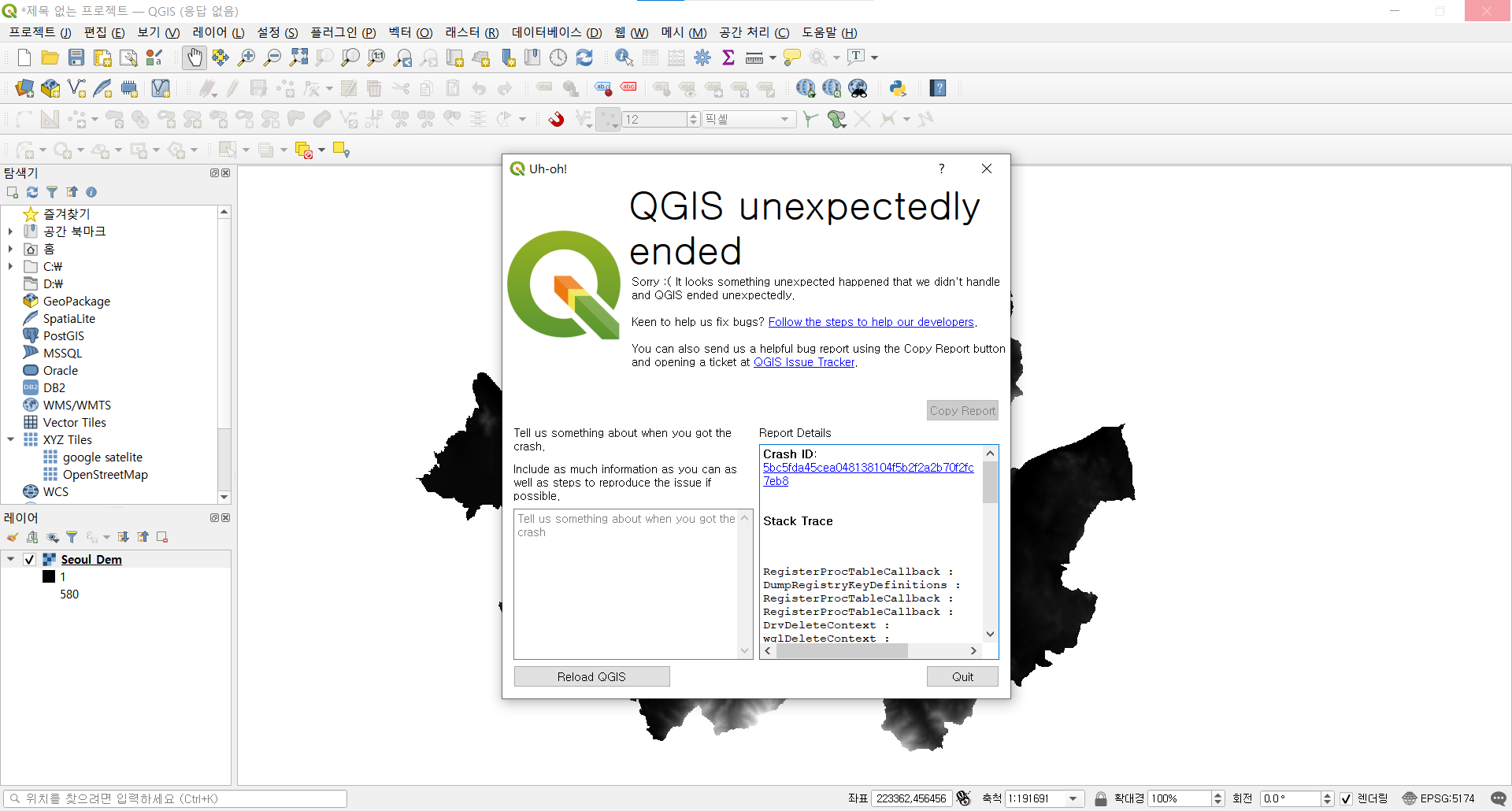Open the 도움말 menu
1512x811 pixels.
click(829, 32)
